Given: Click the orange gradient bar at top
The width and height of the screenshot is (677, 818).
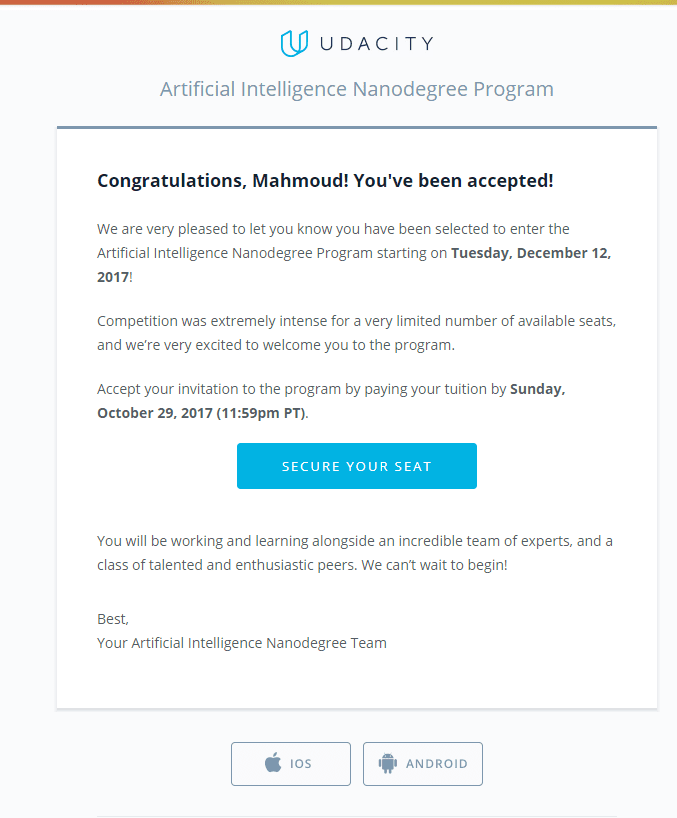Looking at the screenshot, I should 338,2.
